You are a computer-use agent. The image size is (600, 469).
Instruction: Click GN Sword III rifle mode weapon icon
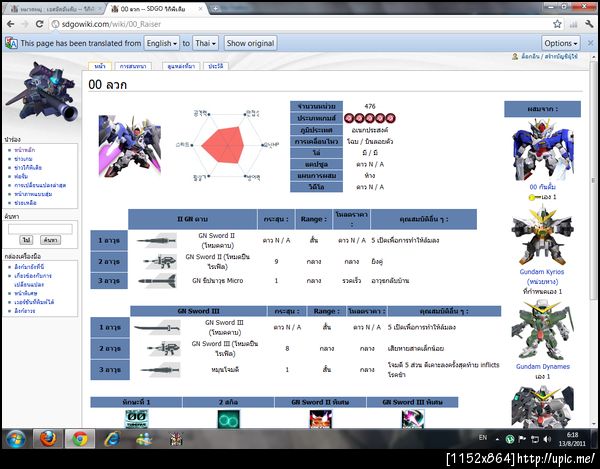tap(164, 348)
